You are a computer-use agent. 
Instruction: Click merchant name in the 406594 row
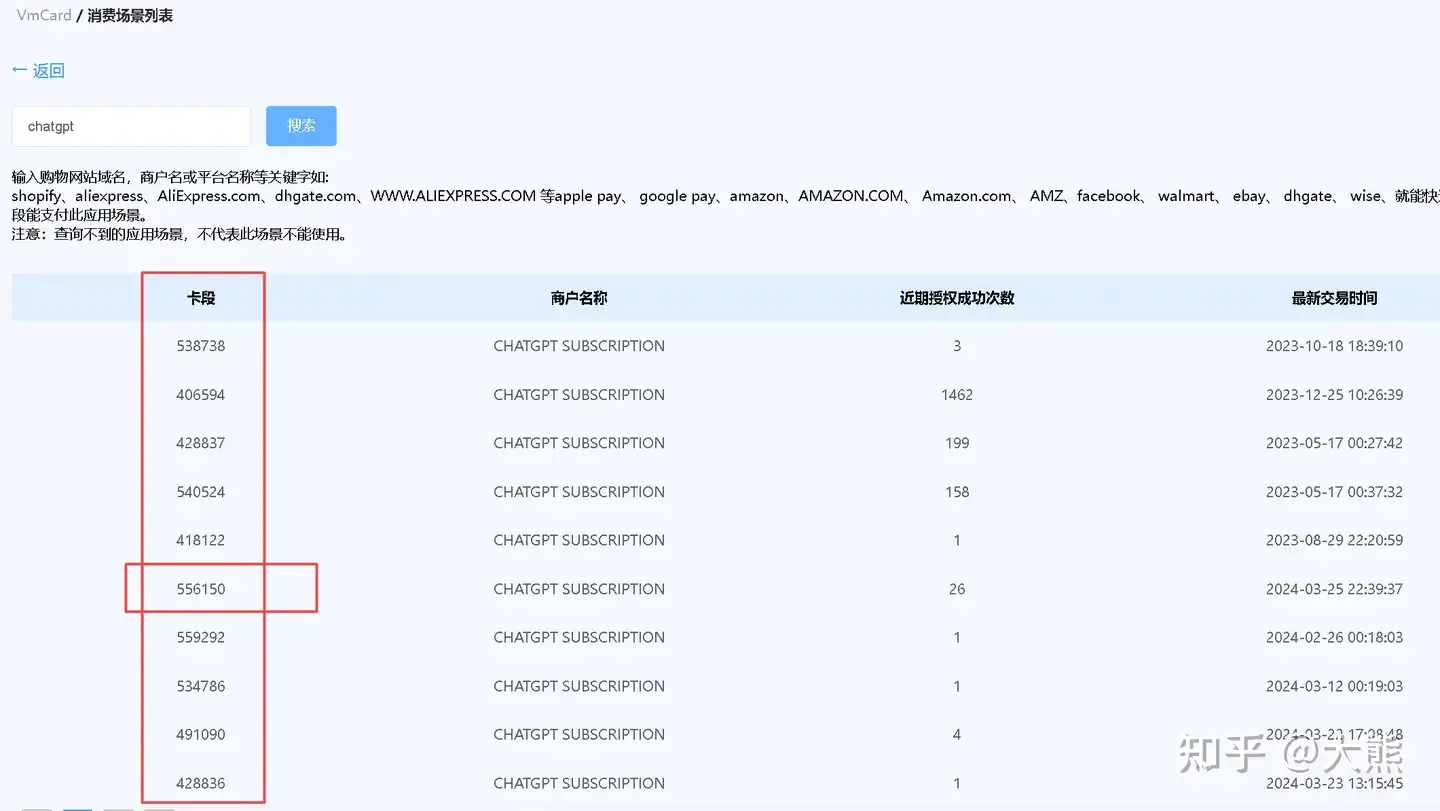click(x=579, y=395)
